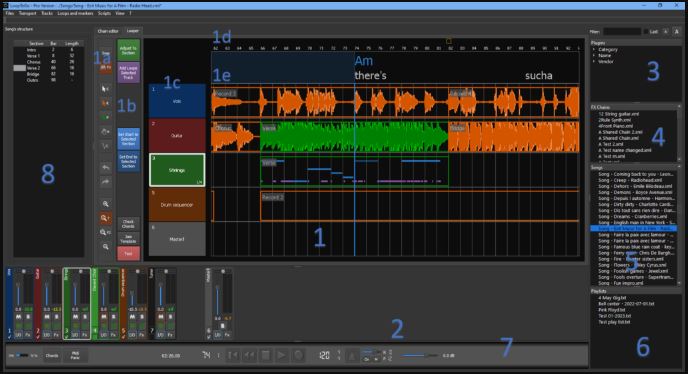This screenshot has width=688, height=374.
Task: Open the Files menu
Action: [x=10, y=13]
